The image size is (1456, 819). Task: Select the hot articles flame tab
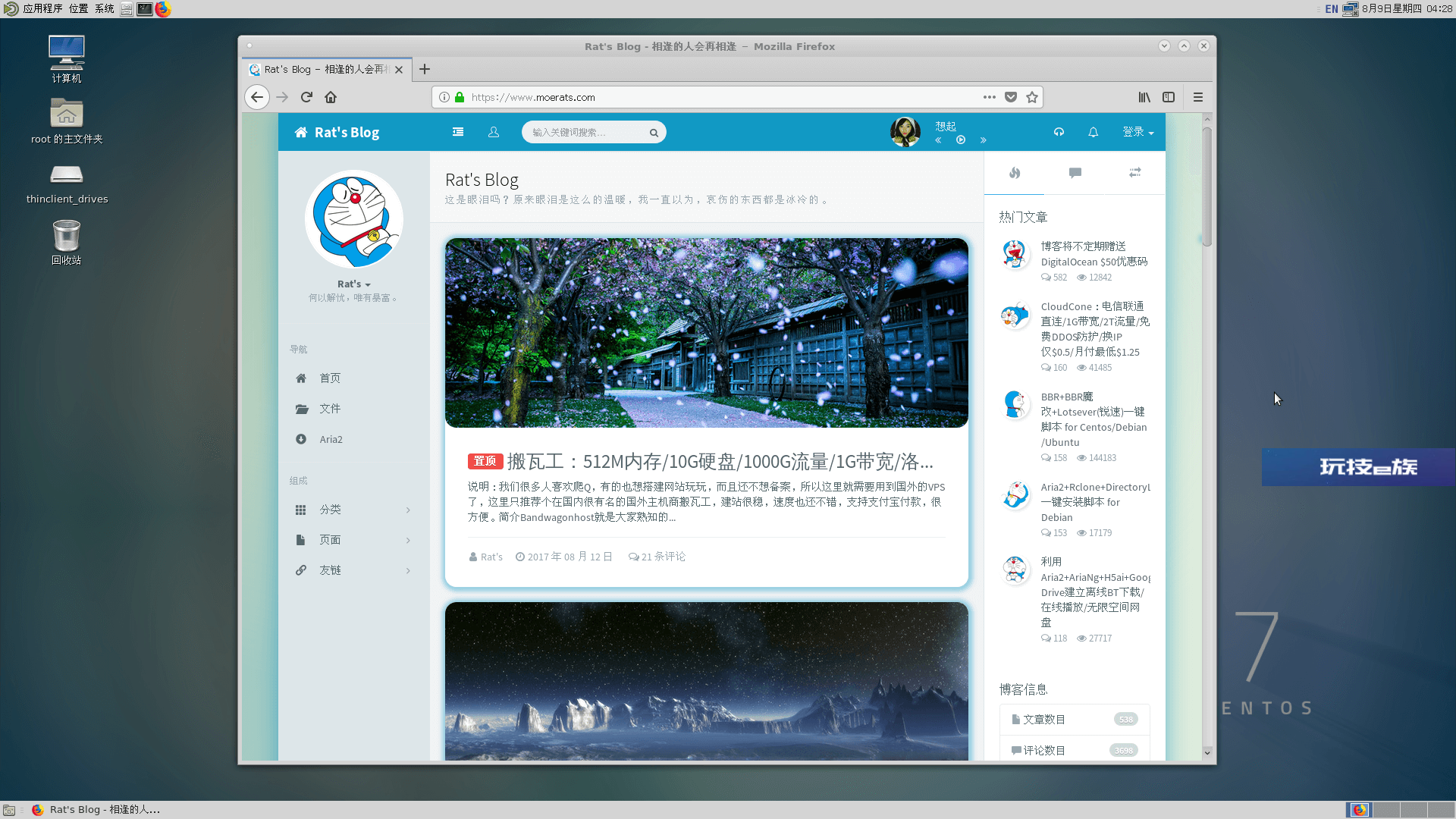coord(1014,173)
